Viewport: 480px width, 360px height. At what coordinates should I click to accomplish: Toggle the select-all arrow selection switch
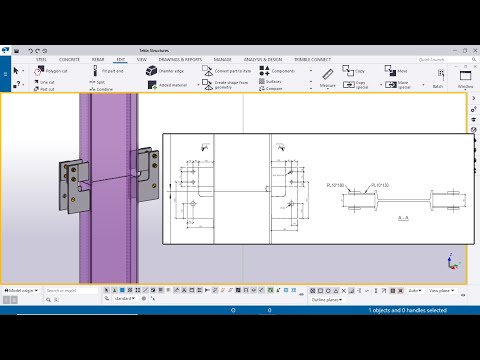coord(106,290)
